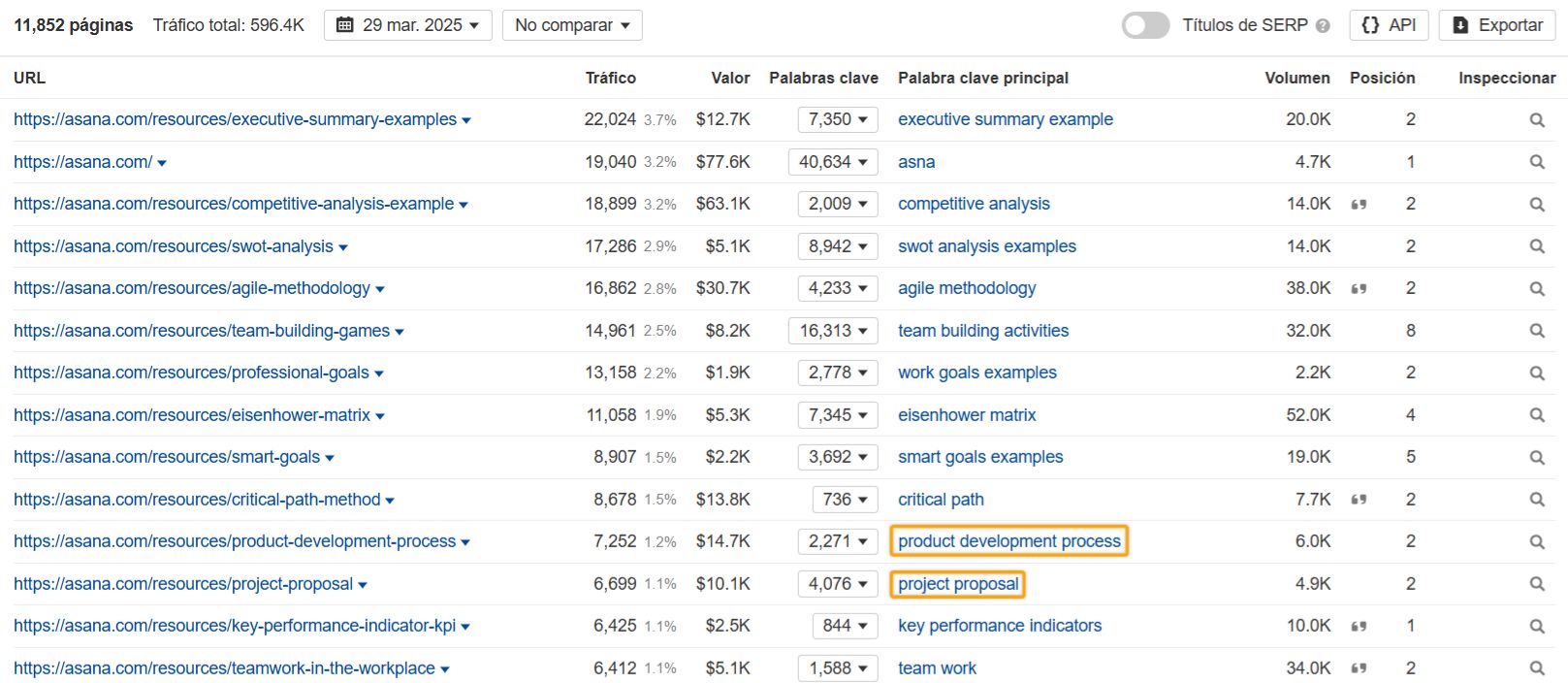Open keyword link project proposal
The height and width of the screenshot is (683, 1568).
[x=958, y=584]
